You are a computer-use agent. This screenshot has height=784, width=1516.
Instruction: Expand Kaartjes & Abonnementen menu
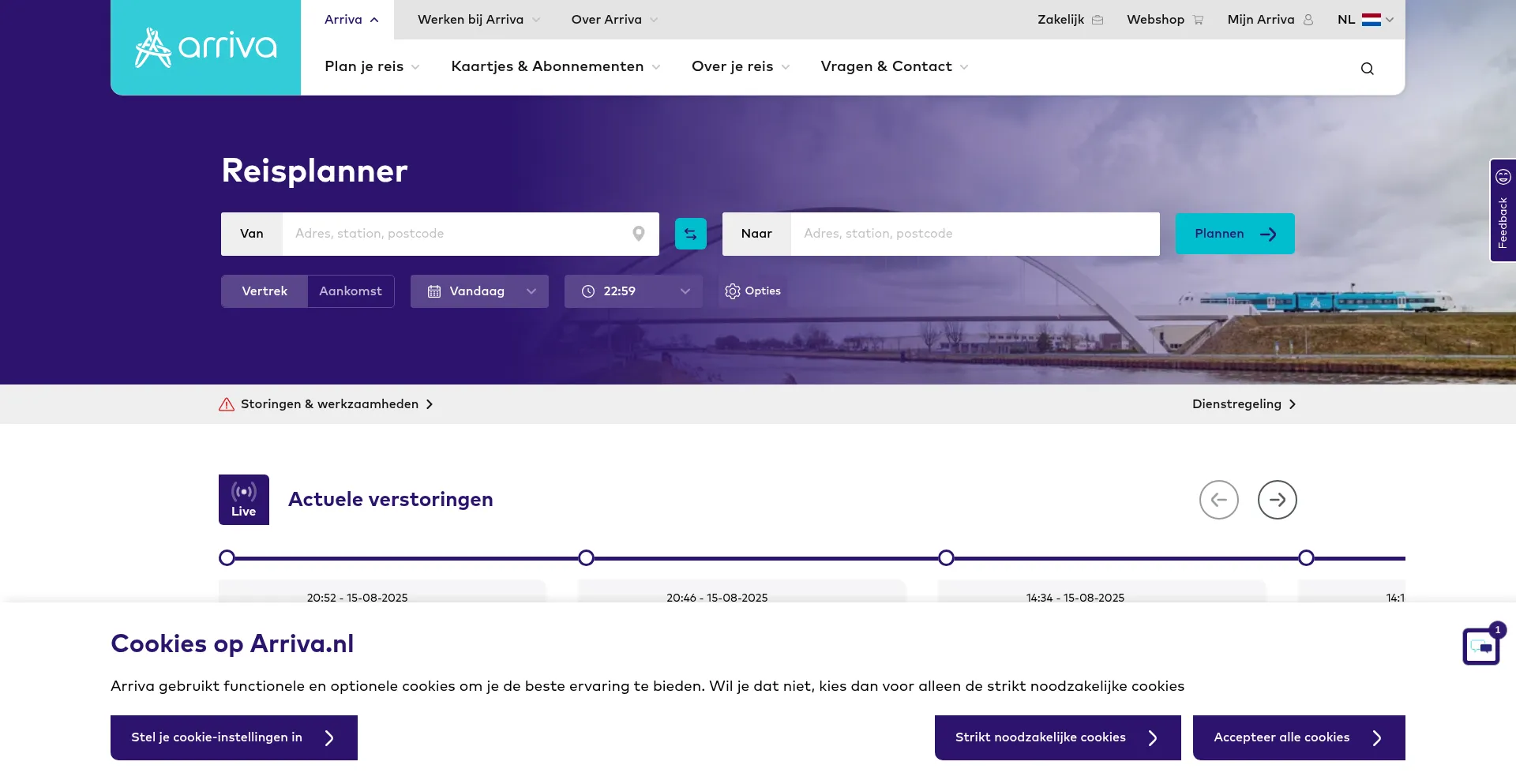tap(556, 67)
